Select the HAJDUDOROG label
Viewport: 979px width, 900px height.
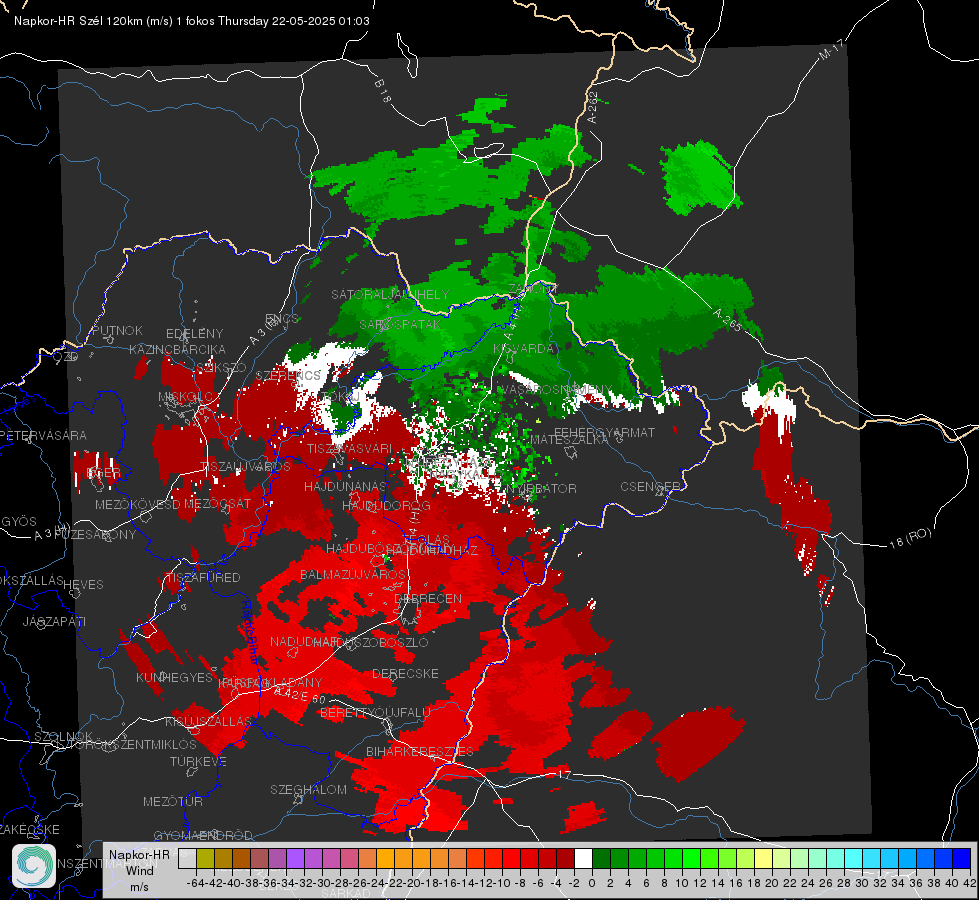click(x=386, y=505)
